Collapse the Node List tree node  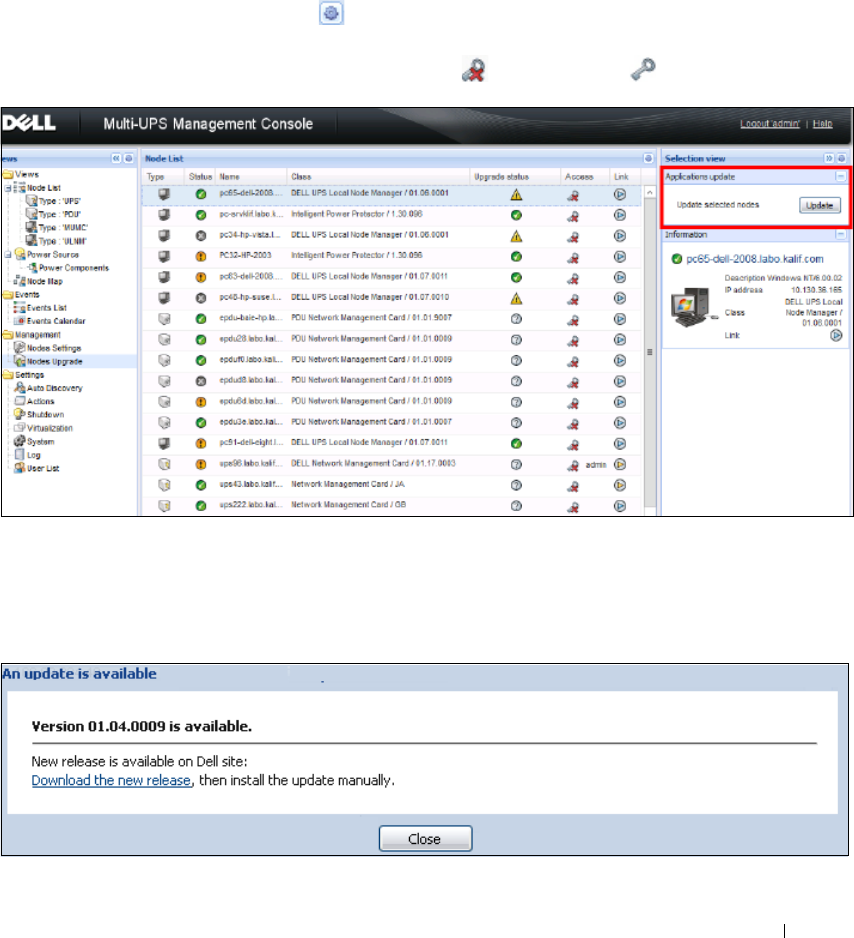pos(8,188)
